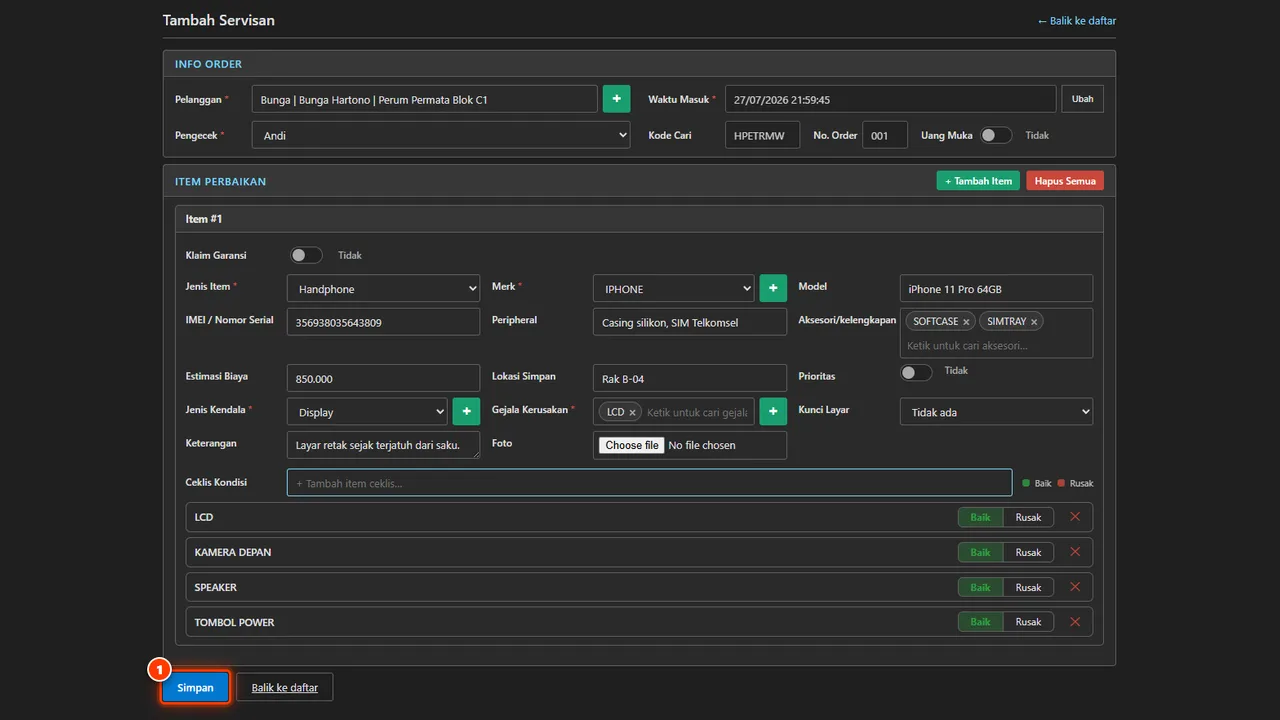Click the green plus next to Jenis Kendala
Image resolution: width=1280 pixels, height=720 pixels.
tap(466, 411)
